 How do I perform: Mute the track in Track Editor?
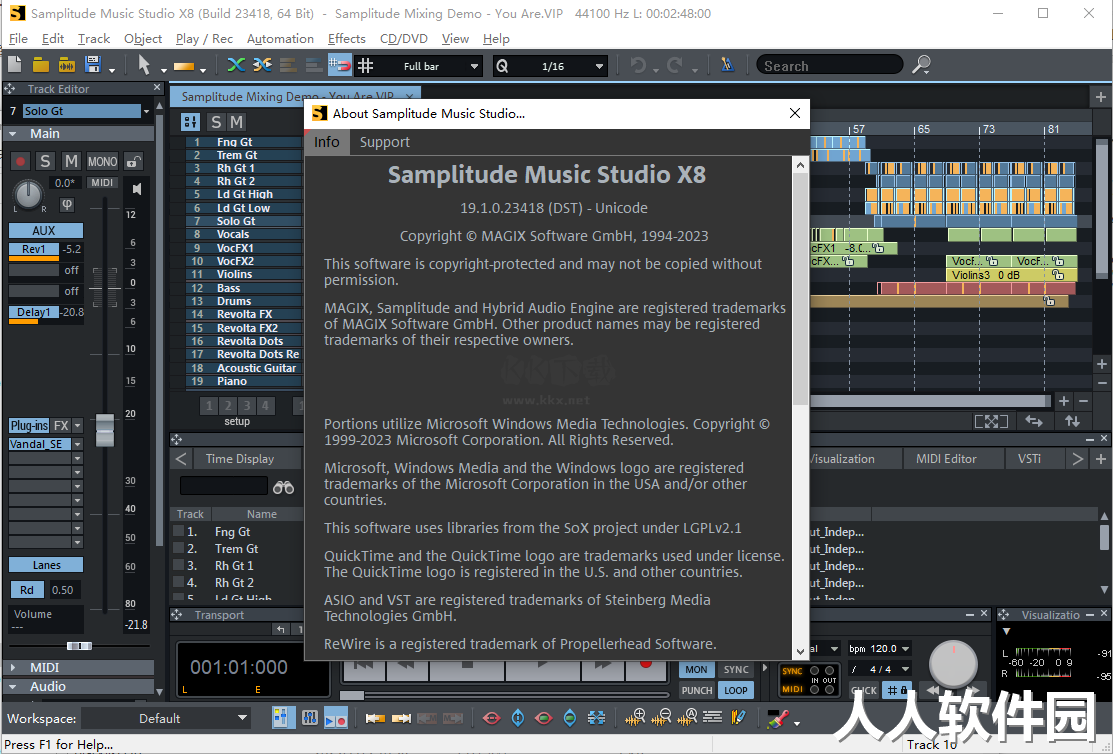(x=71, y=161)
